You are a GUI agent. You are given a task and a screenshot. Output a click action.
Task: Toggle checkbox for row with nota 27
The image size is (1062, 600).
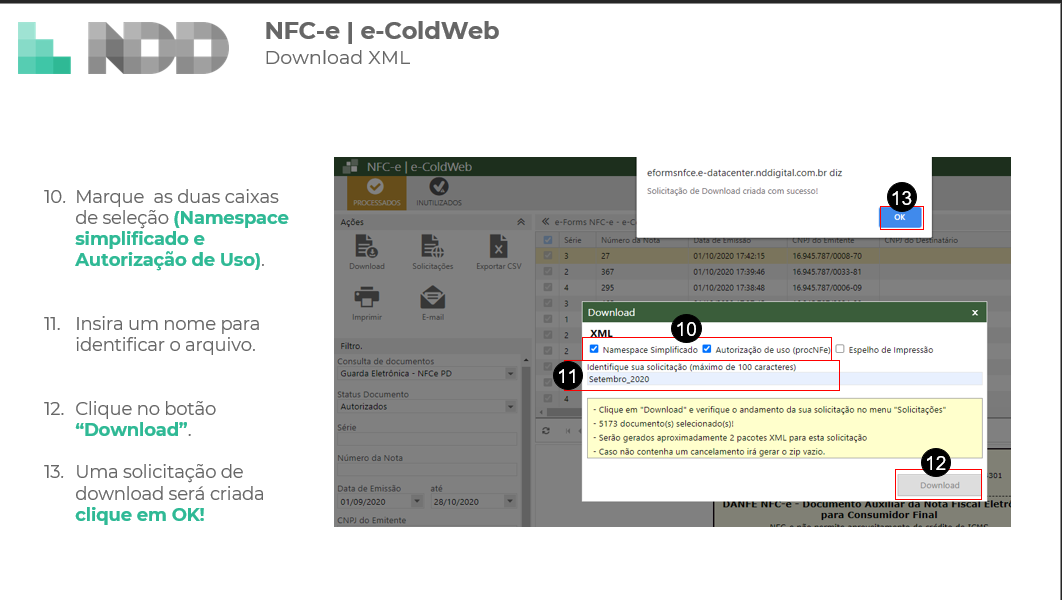(x=548, y=256)
